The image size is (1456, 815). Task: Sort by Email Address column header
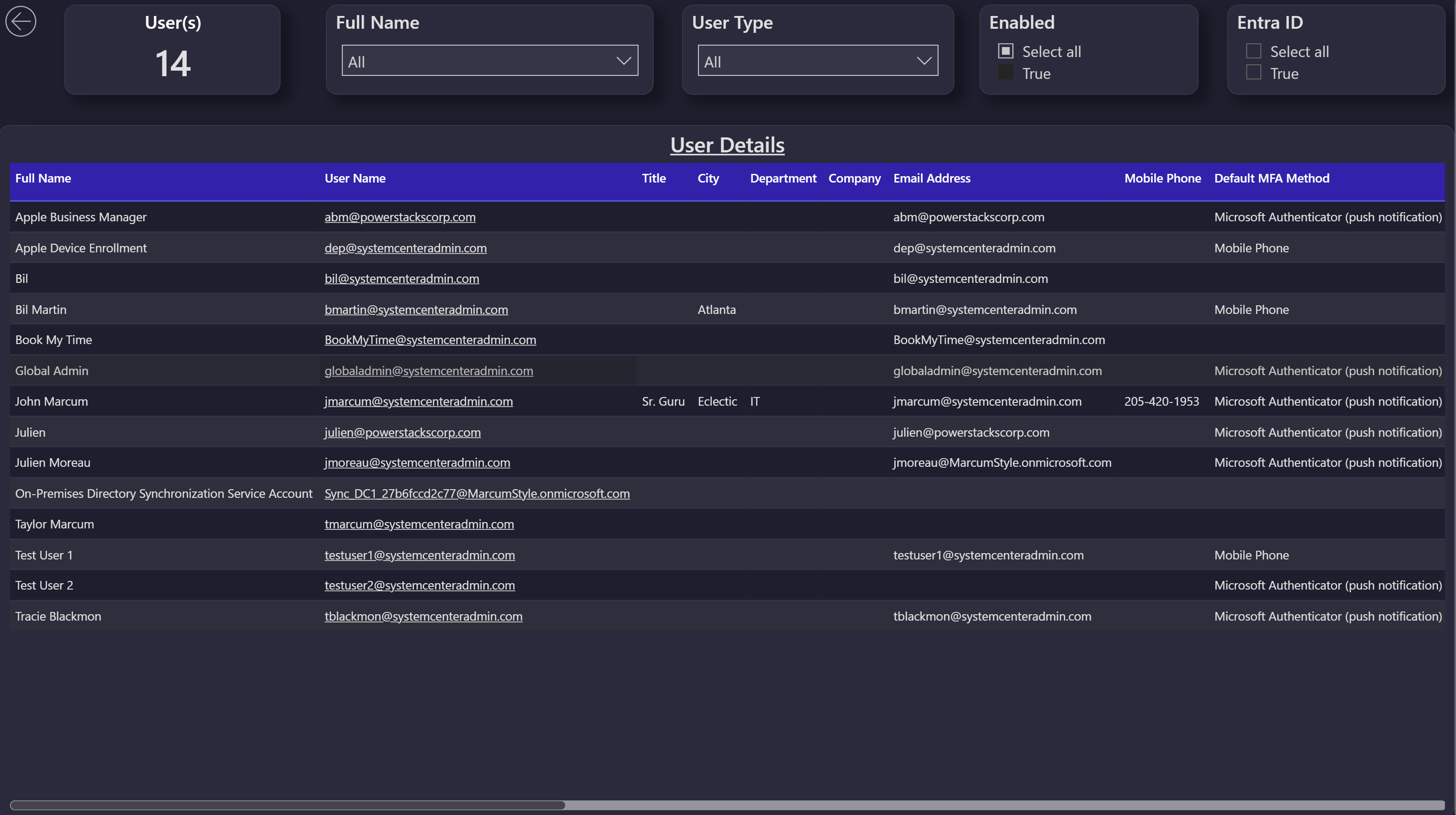[931, 178]
